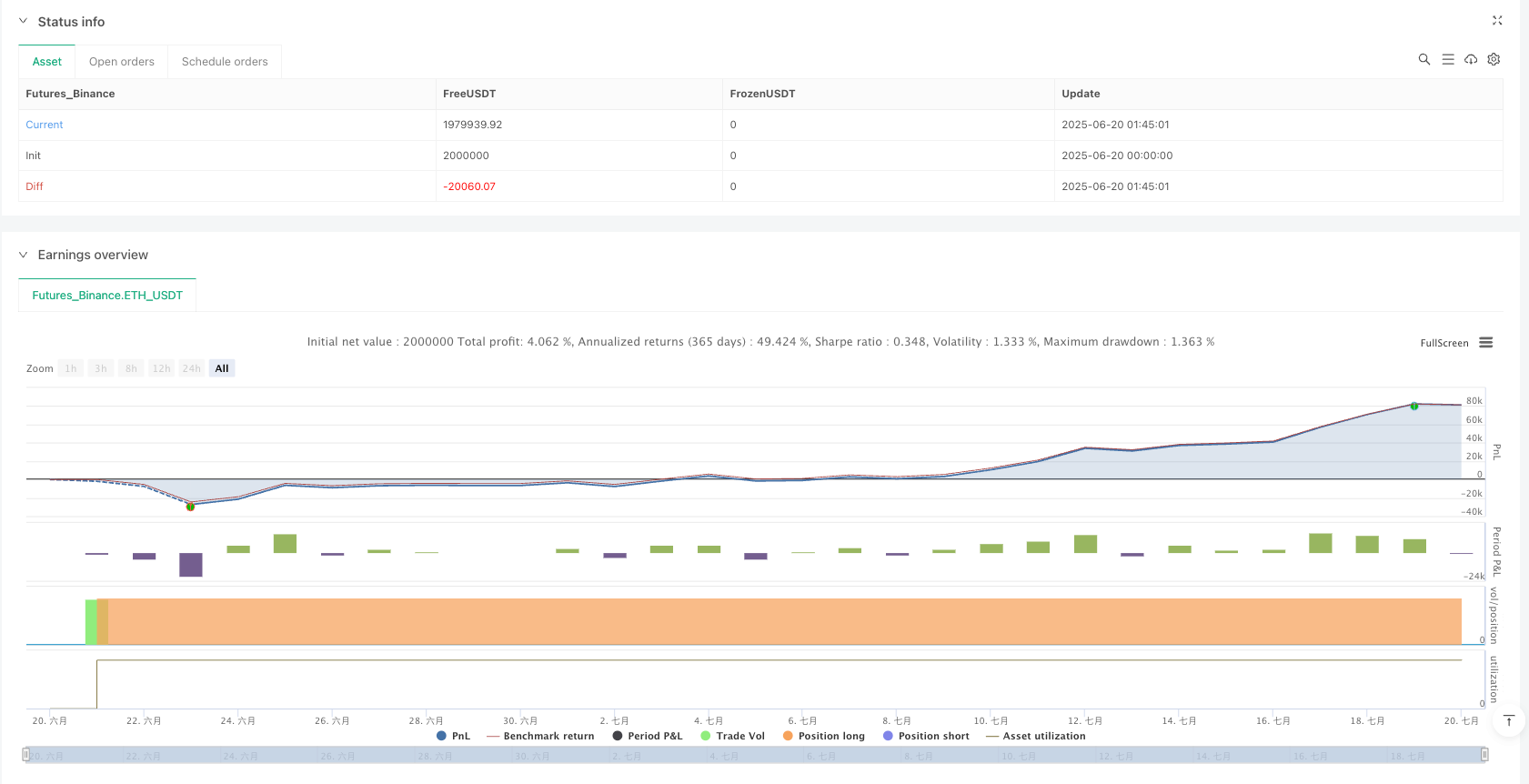The image size is (1529, 784).
Task: Open the settings gear icon
Action: [1494, 59]
